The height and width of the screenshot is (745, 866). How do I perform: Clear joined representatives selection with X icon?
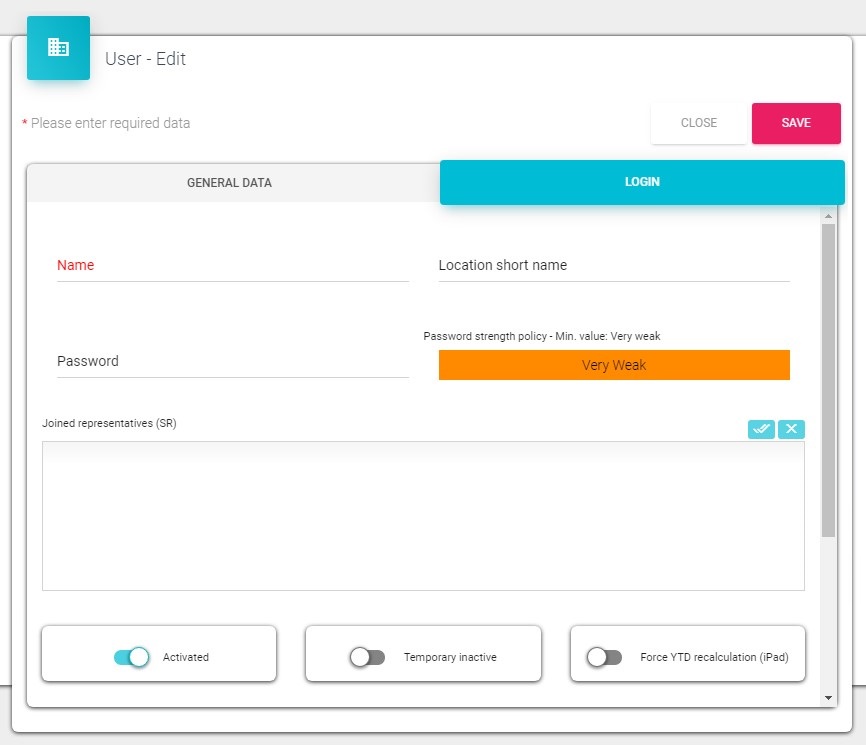(791, 429)
